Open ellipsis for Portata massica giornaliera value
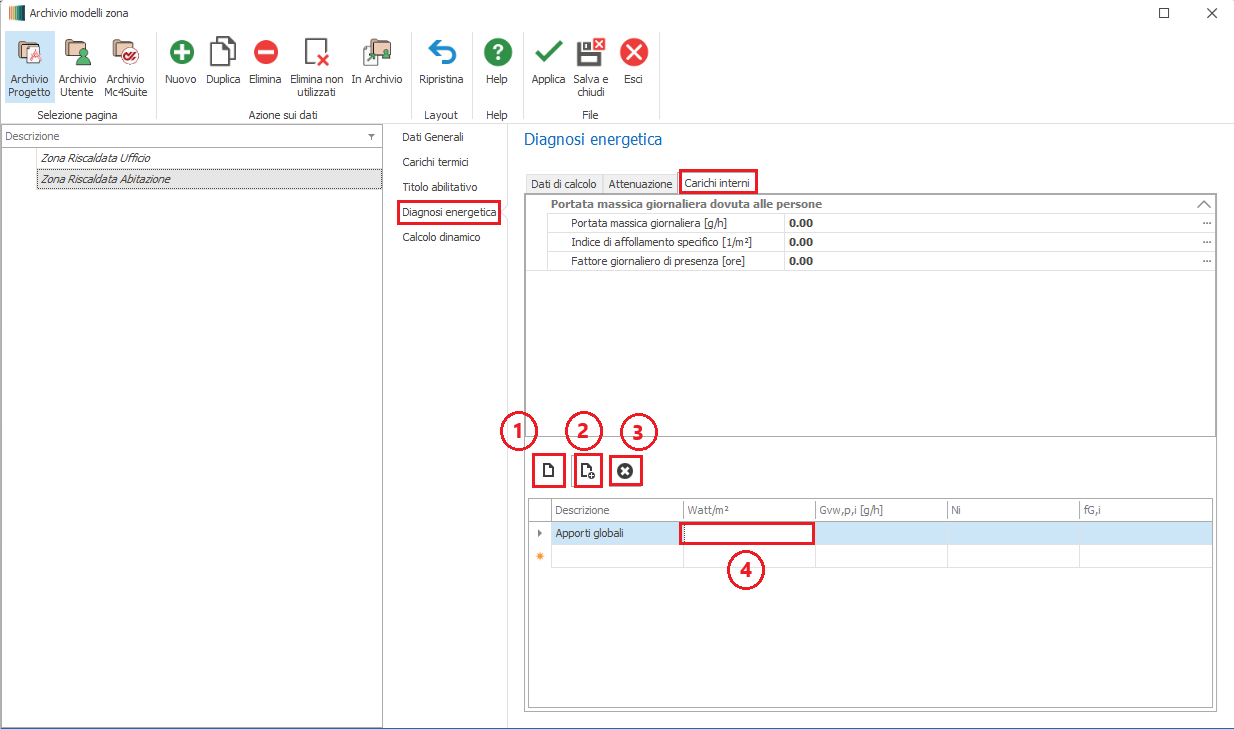The width and height of the screenshot is (1234, 729). (x=1206, y=223)
